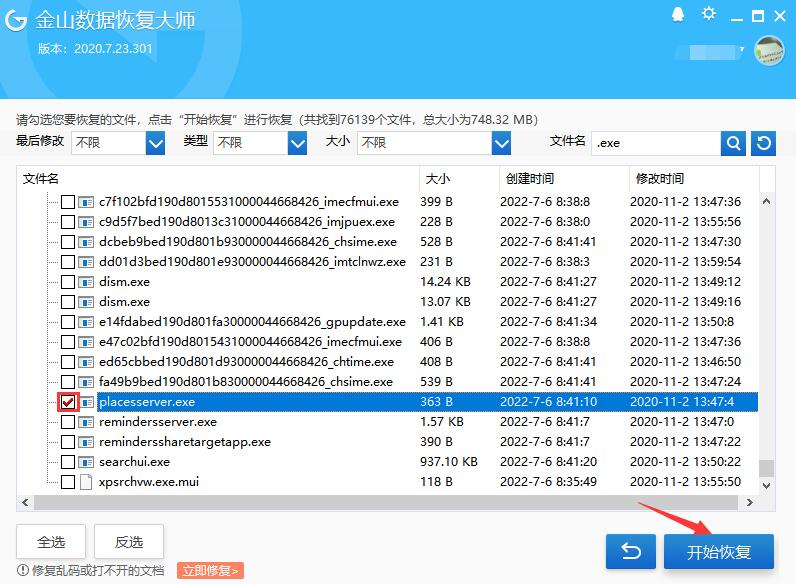Click the 2020-11-2 13:59:54 modified time
Viewport: 796px width, 584px height.
(685, 262)
